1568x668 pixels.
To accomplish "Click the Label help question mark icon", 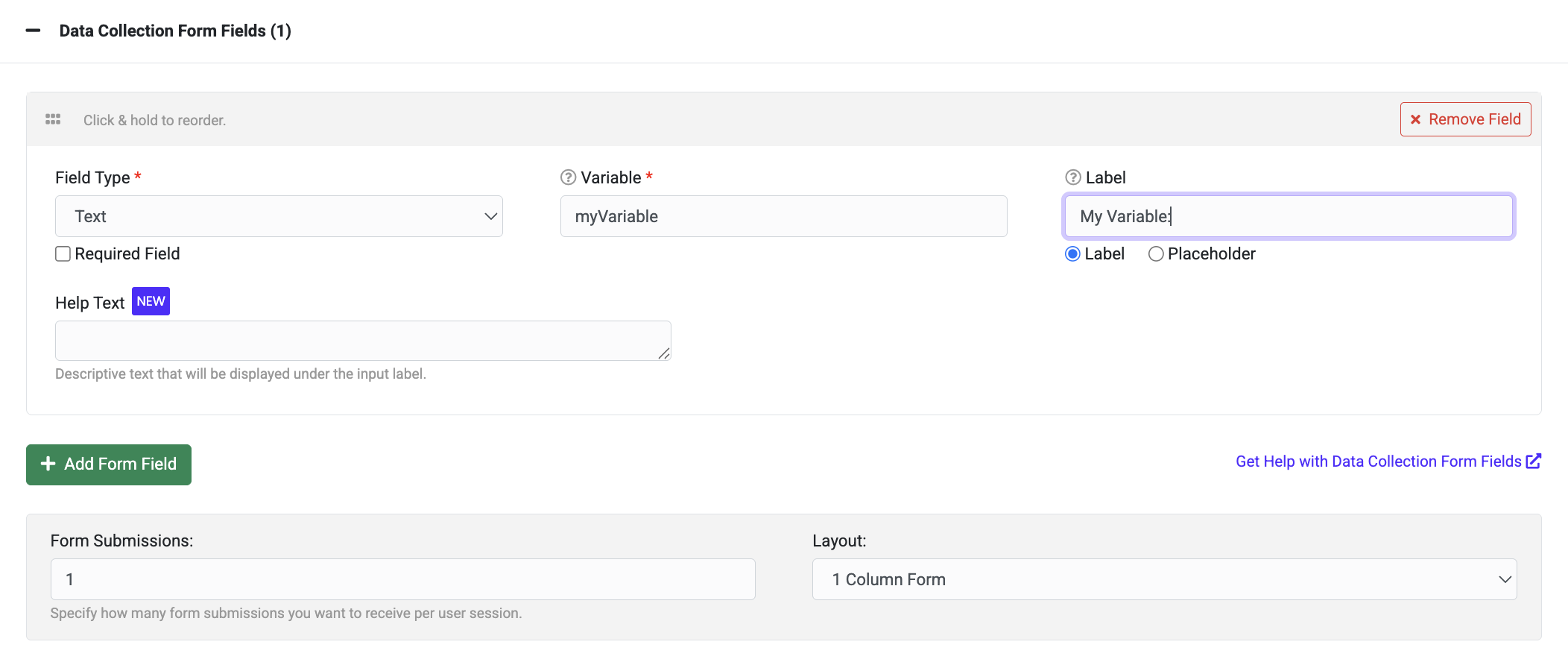I will [1072, 177].
